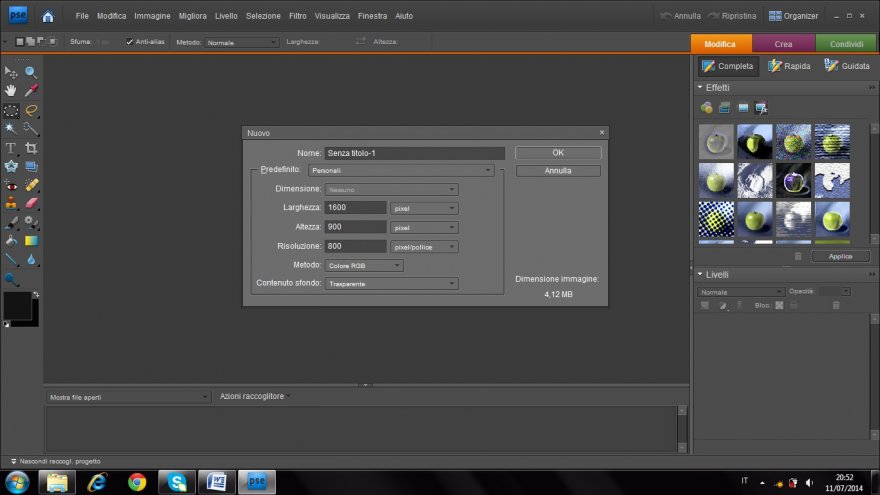
Task: Choose the Lasso tool
Action: coord(31,110)
